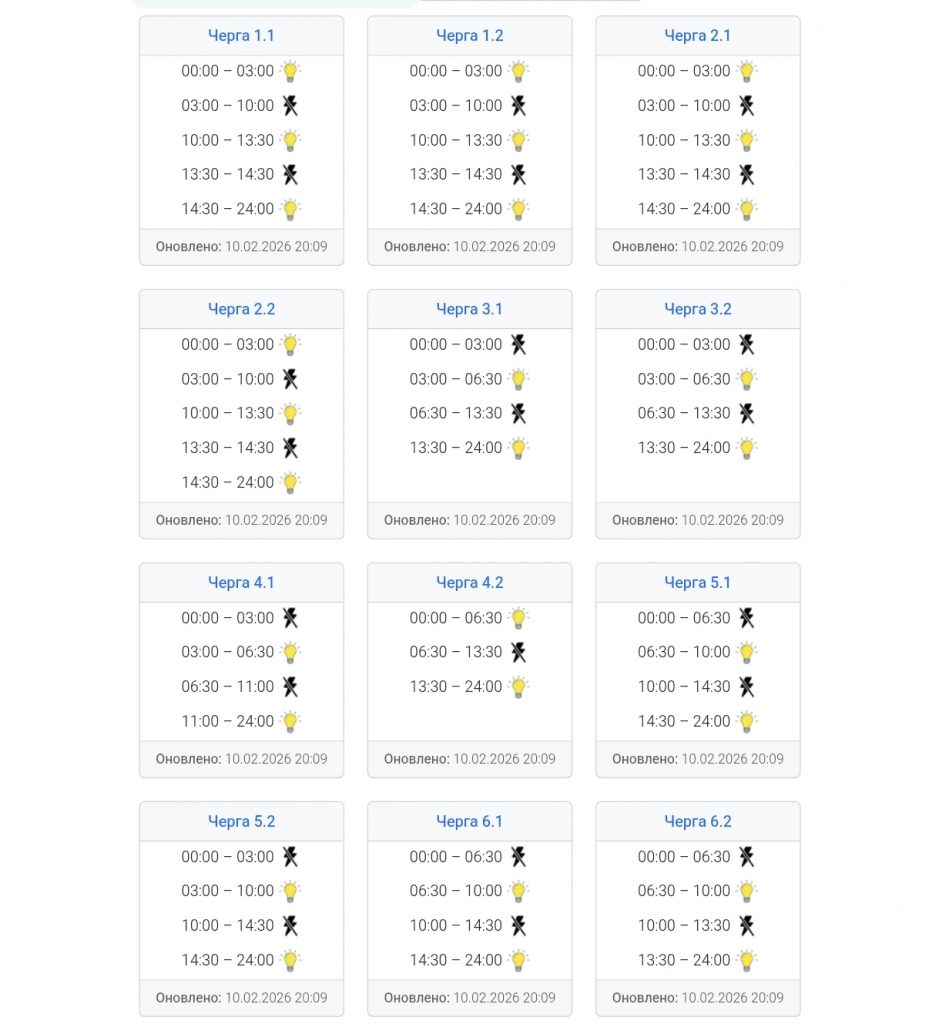Open the Черга 3.2 queue link

pyautogui.click(x=697, y=309)
